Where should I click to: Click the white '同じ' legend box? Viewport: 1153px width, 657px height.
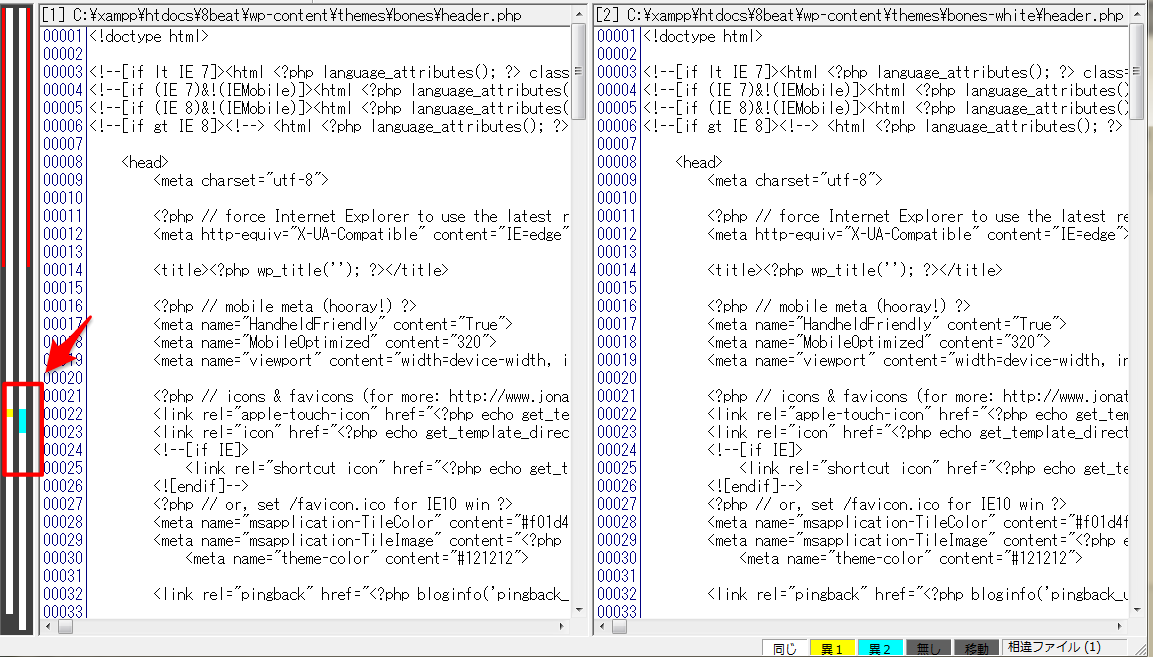click(x=785, y=649)
